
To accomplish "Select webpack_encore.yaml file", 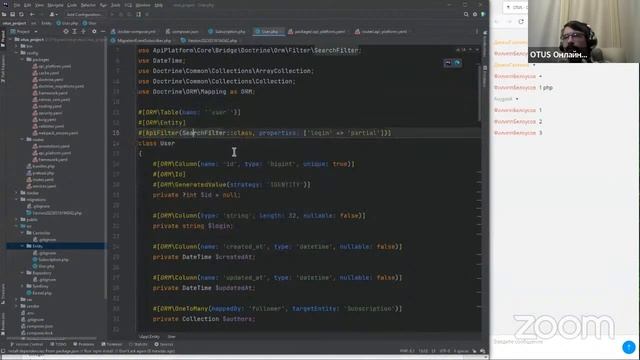I will click(55, 133).
